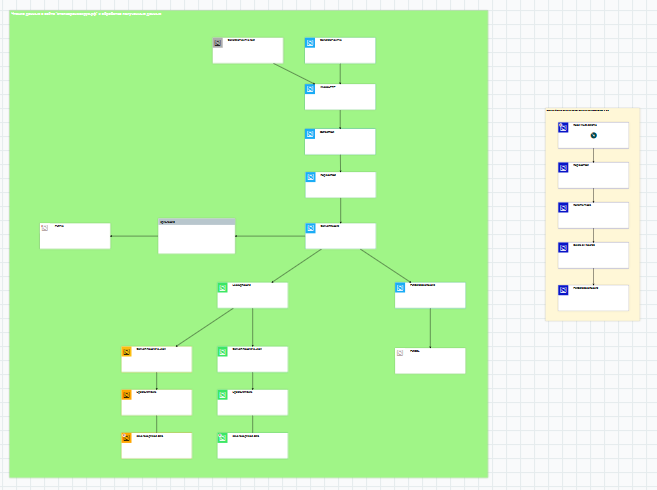Click green icon on last node of green chain
The height and width of the screenshot is (490, 657).
pos(222,438)
